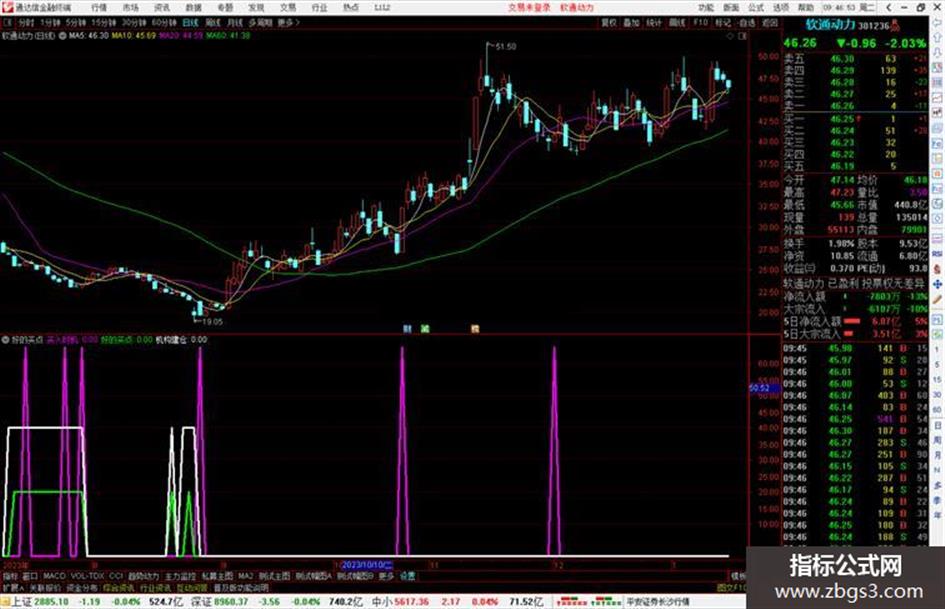
Task: Open the F10 company info
Action: 700,22
